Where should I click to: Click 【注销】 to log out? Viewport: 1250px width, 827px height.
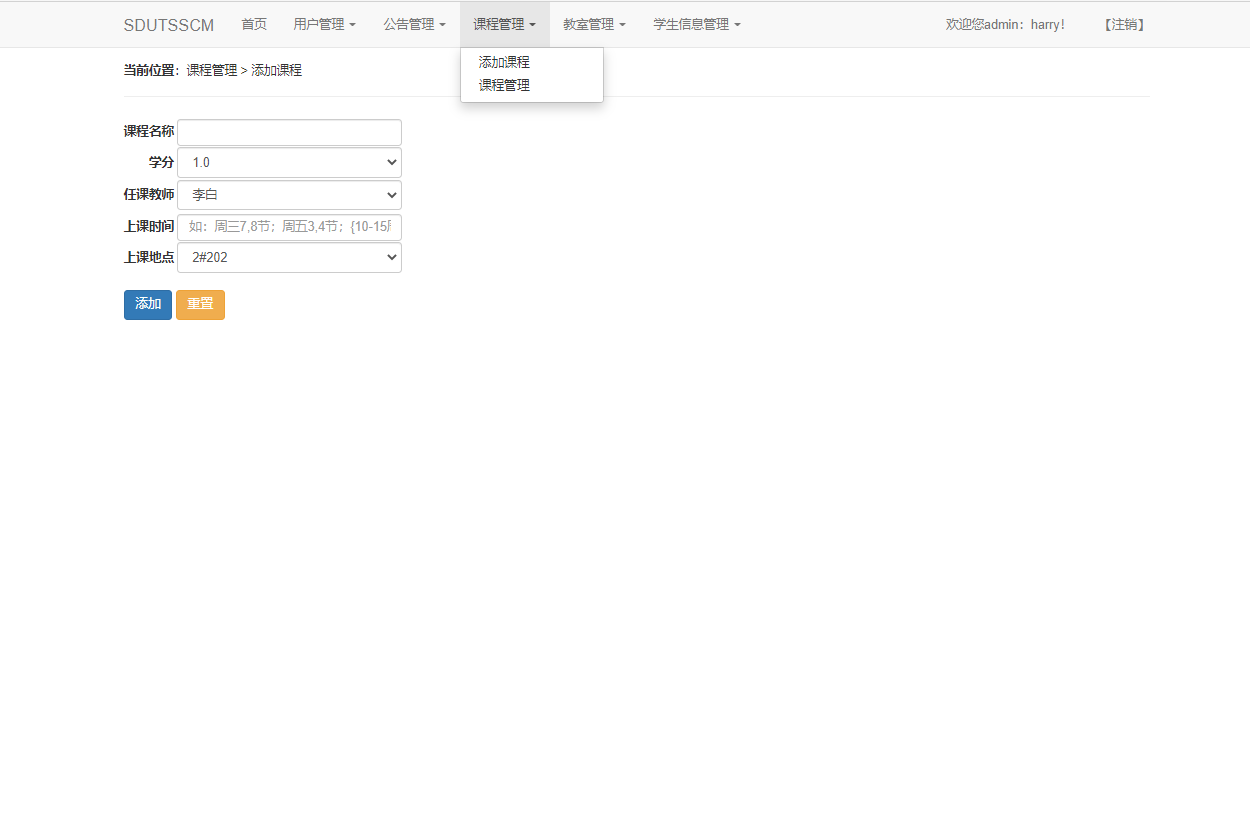pos(1124,24)
